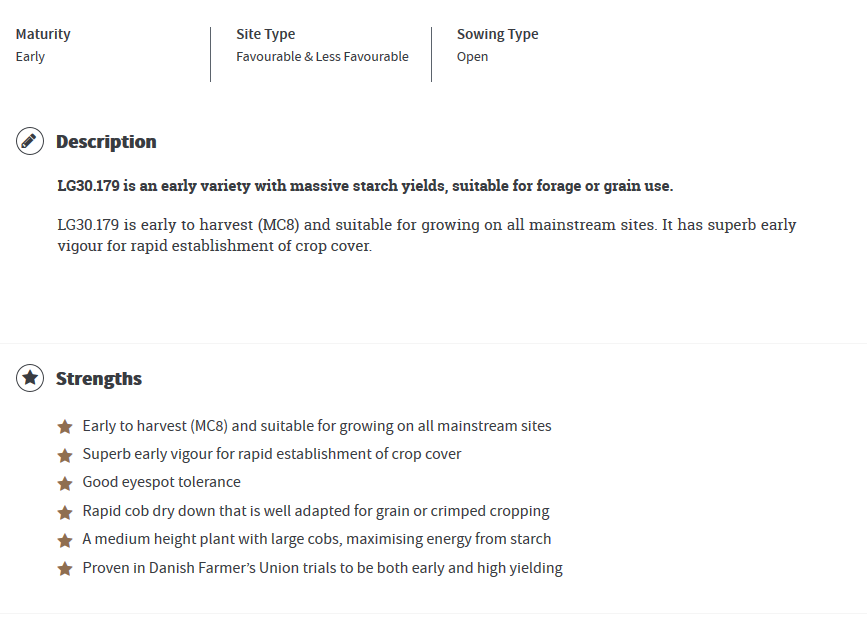The width and height of the screenshot is (867, 620).
Task: Click star bullet for medium height plant
Action: [65, 540]
